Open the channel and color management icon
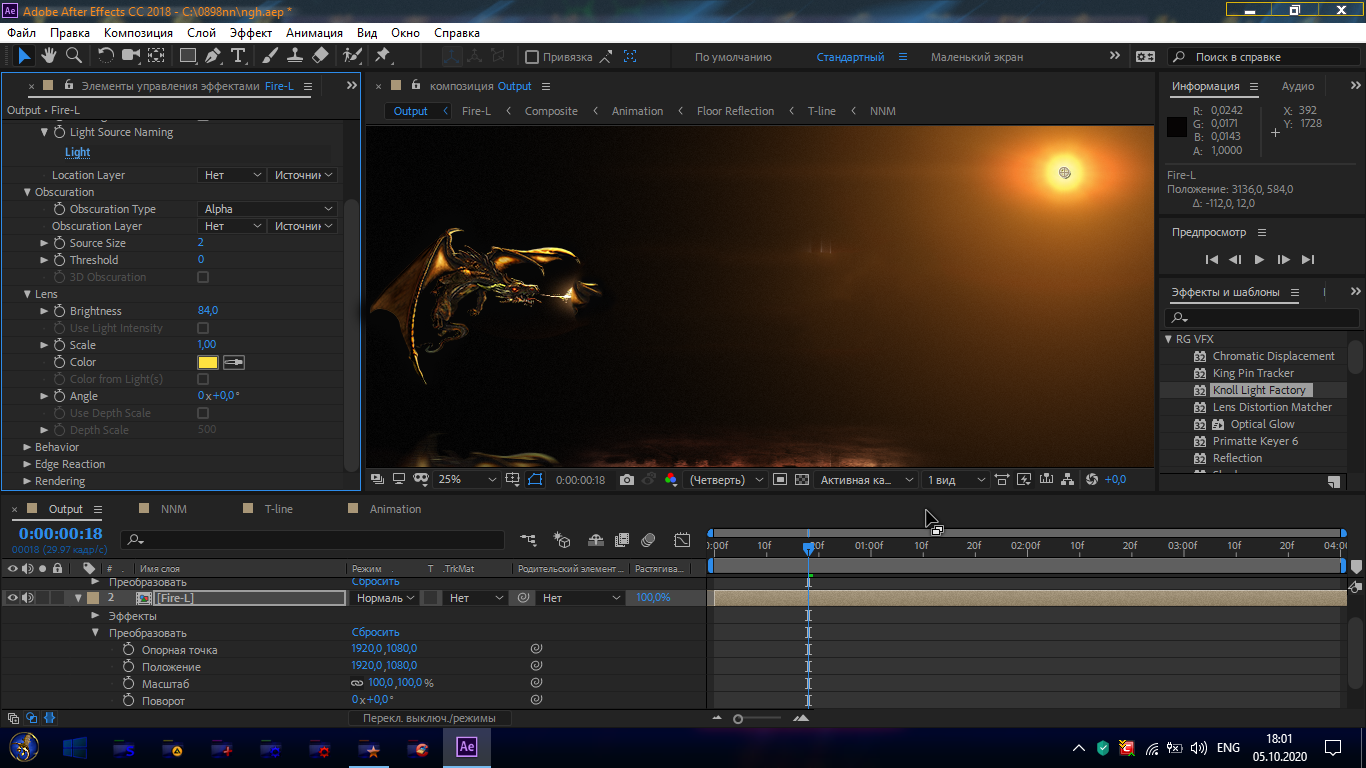Image resolution: width=1366 pixels, height=768 pixels. 671,480
